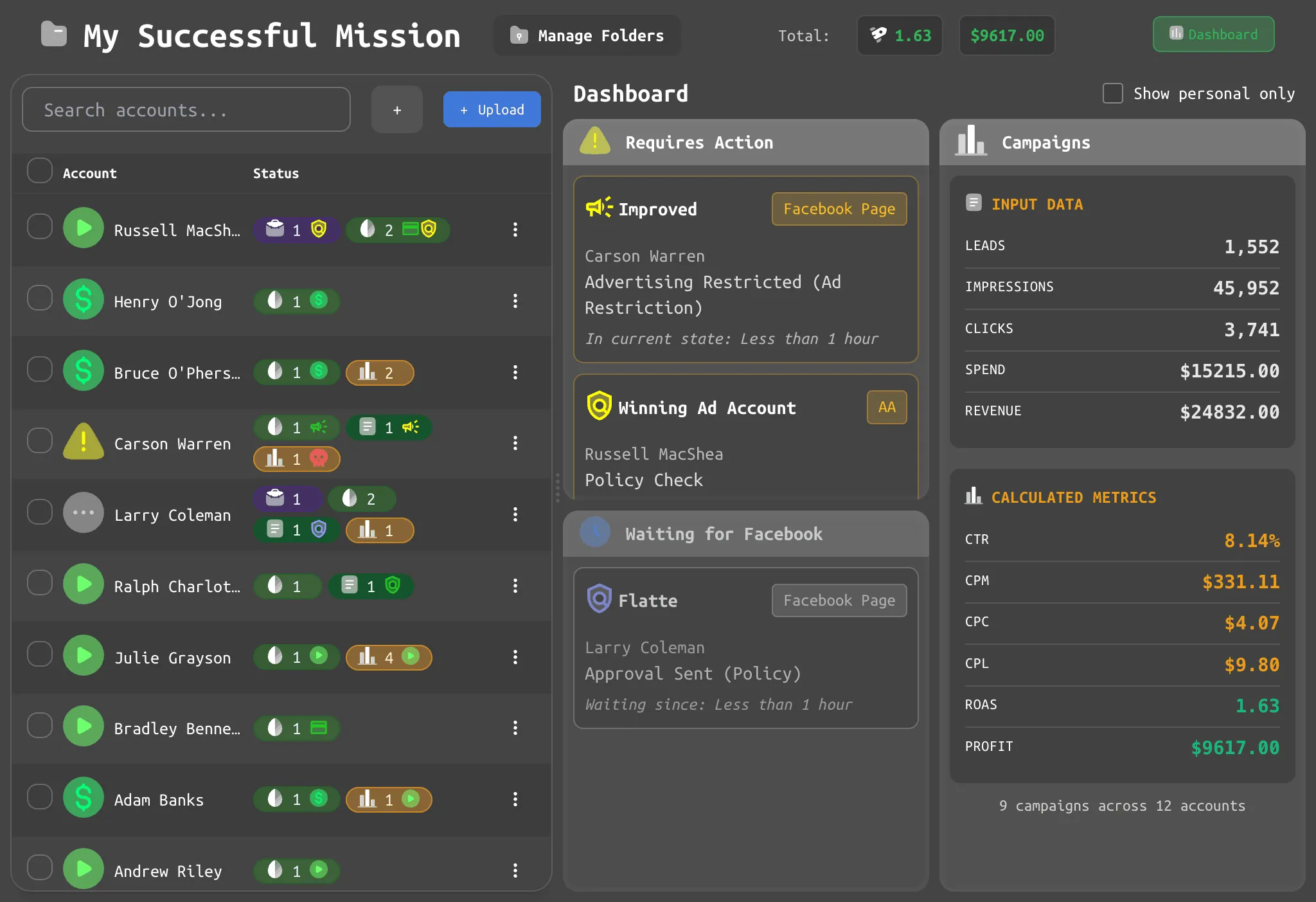
Task: Click the megaphone icon in the Improved card
Action: coord(596,207)
